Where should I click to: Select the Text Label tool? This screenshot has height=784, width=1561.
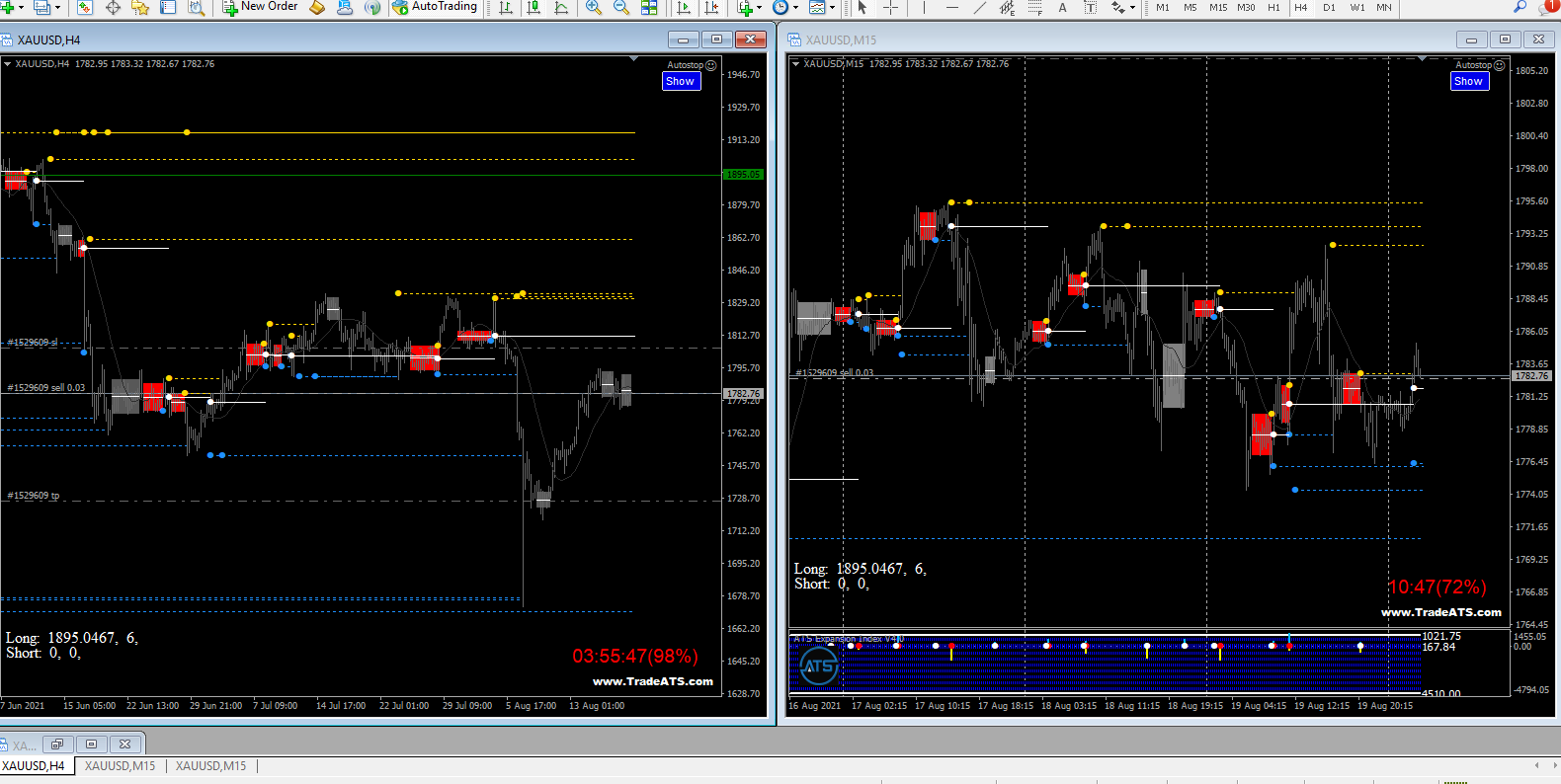point(1090,7)
